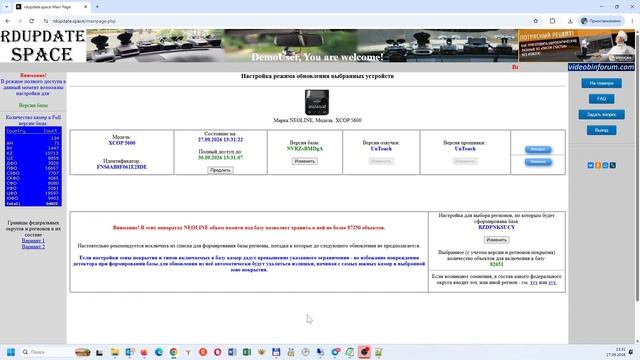Bookmark this page with the star icon

pos(536,21)
